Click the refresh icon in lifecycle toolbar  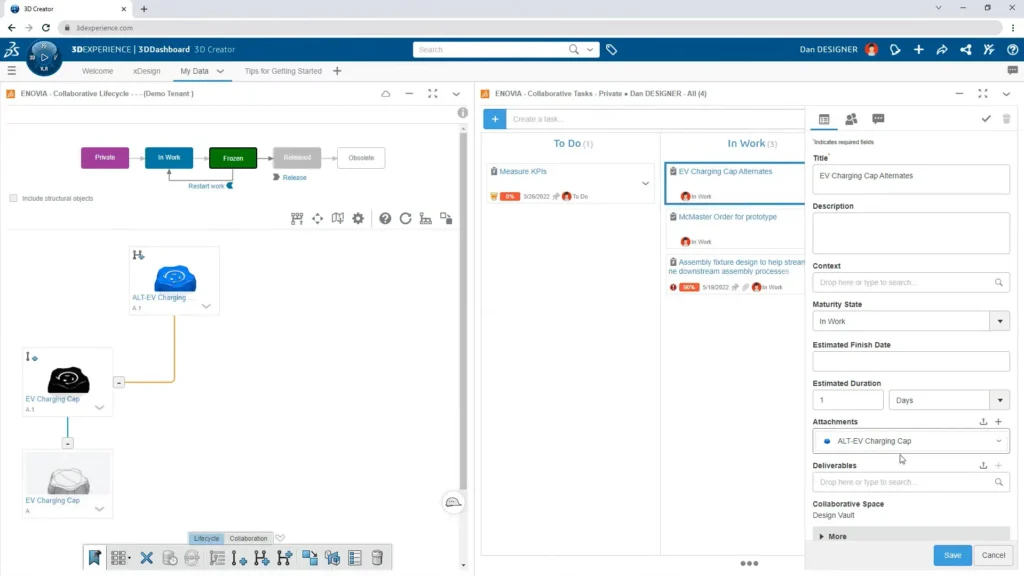click(x=406, y=219)
